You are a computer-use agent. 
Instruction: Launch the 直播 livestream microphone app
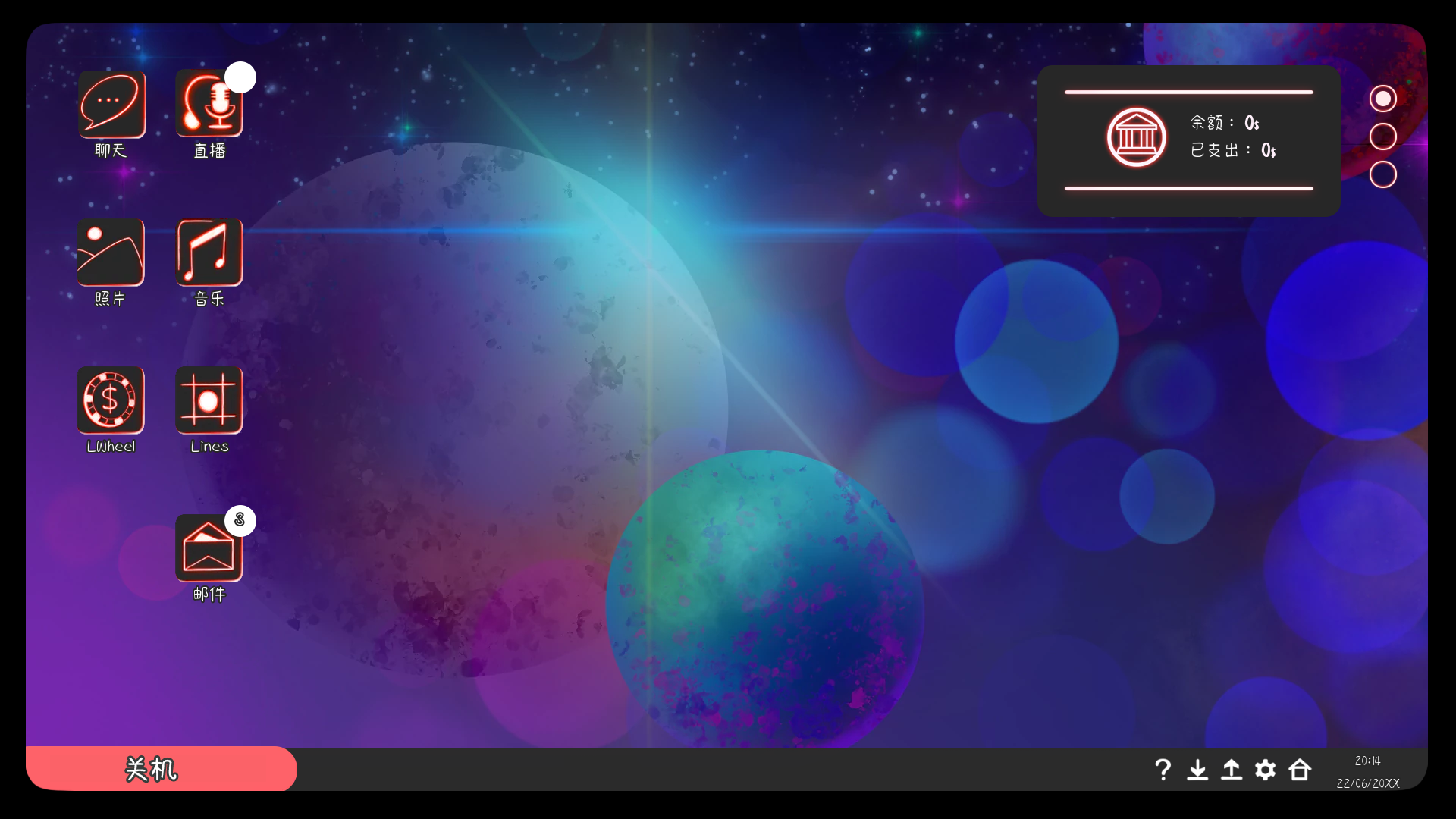[x=209, y=105]
